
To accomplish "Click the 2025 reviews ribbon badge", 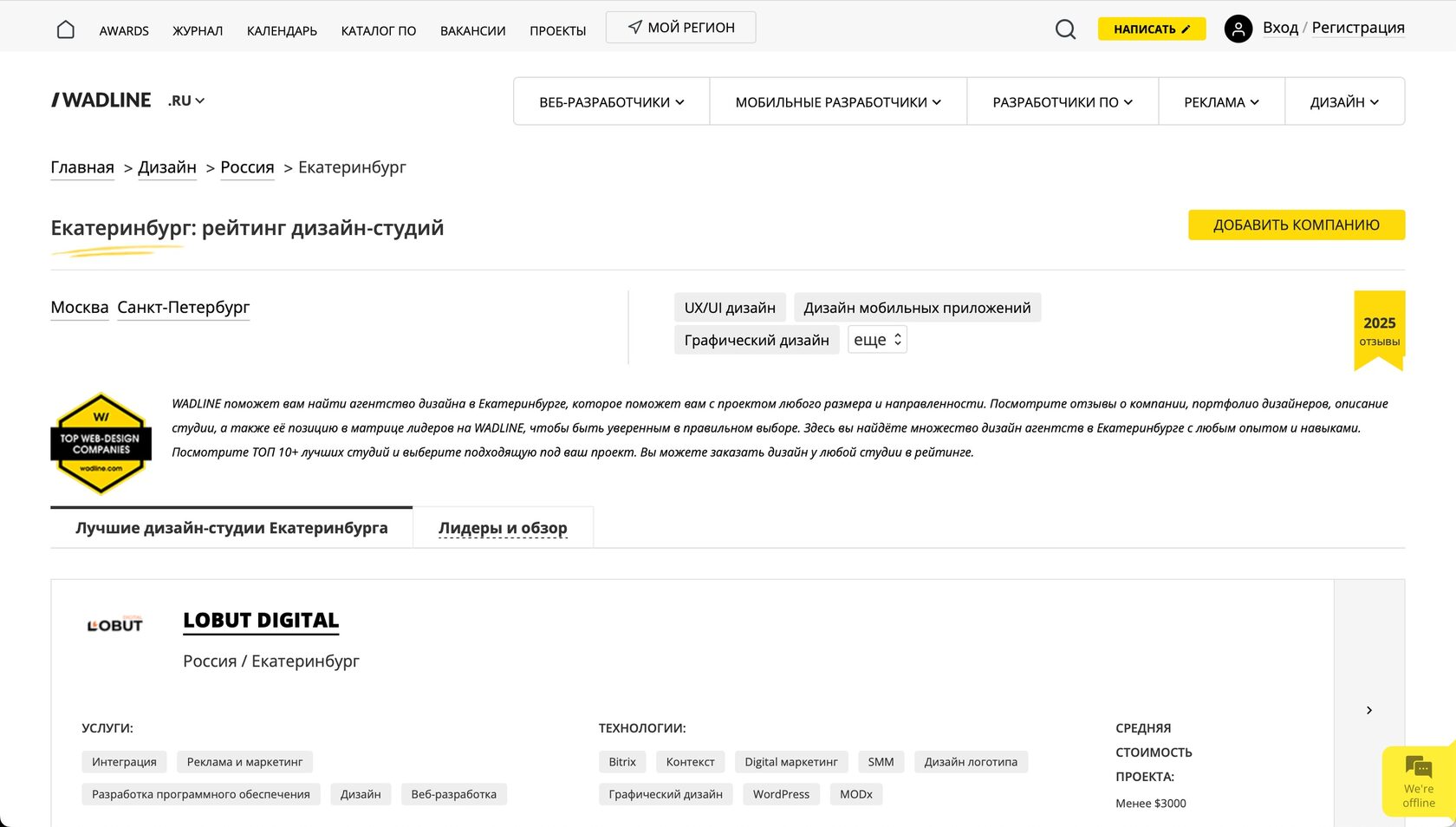I will click(x=1379, y=330).
